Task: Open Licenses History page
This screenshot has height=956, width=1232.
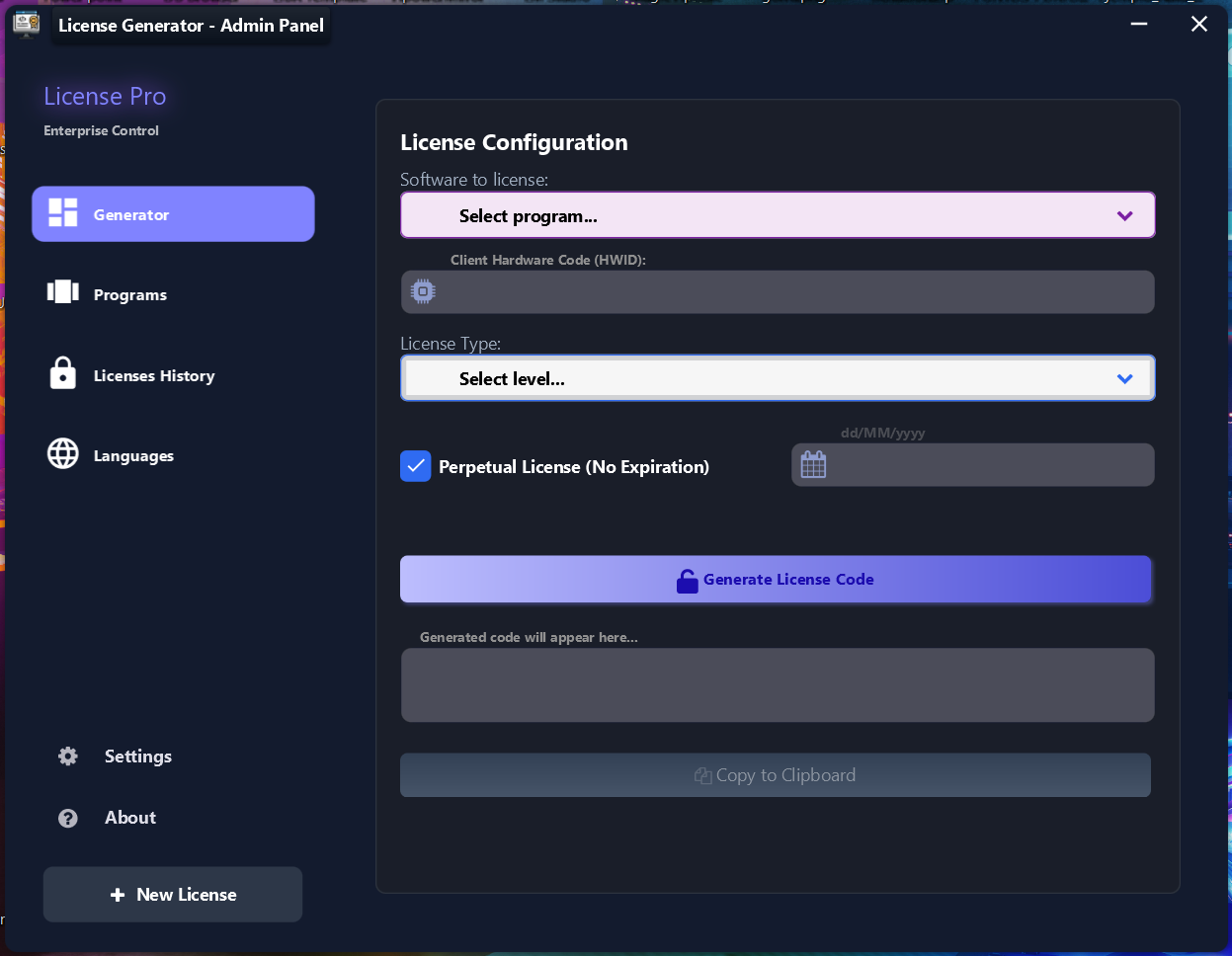Action: click(173, 375)
